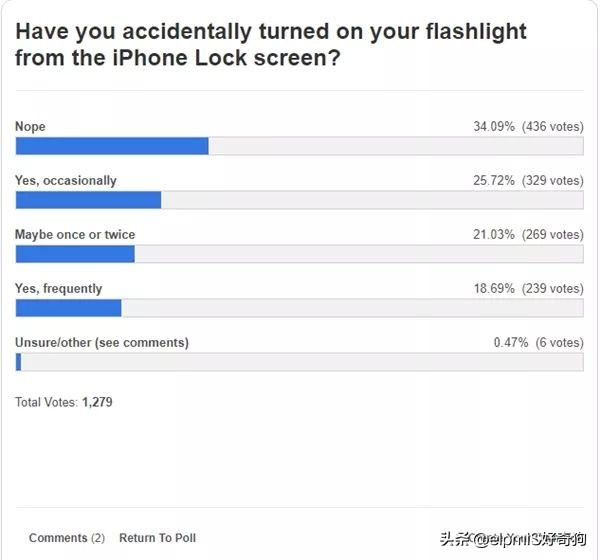Click the Comments (2) link
This screenshot has height=560, width=600.
66,538
